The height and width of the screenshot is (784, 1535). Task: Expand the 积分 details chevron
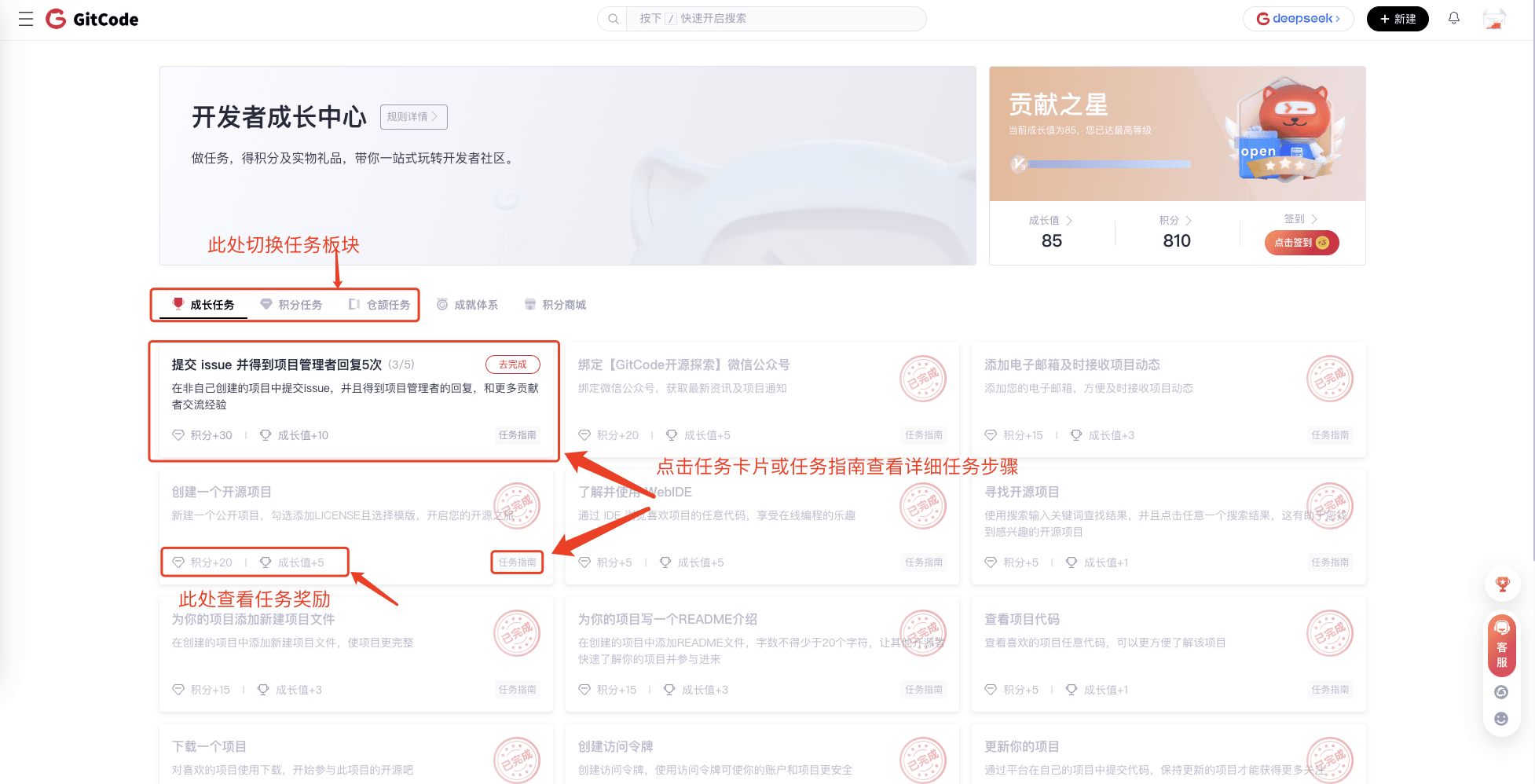[1189, 221]
